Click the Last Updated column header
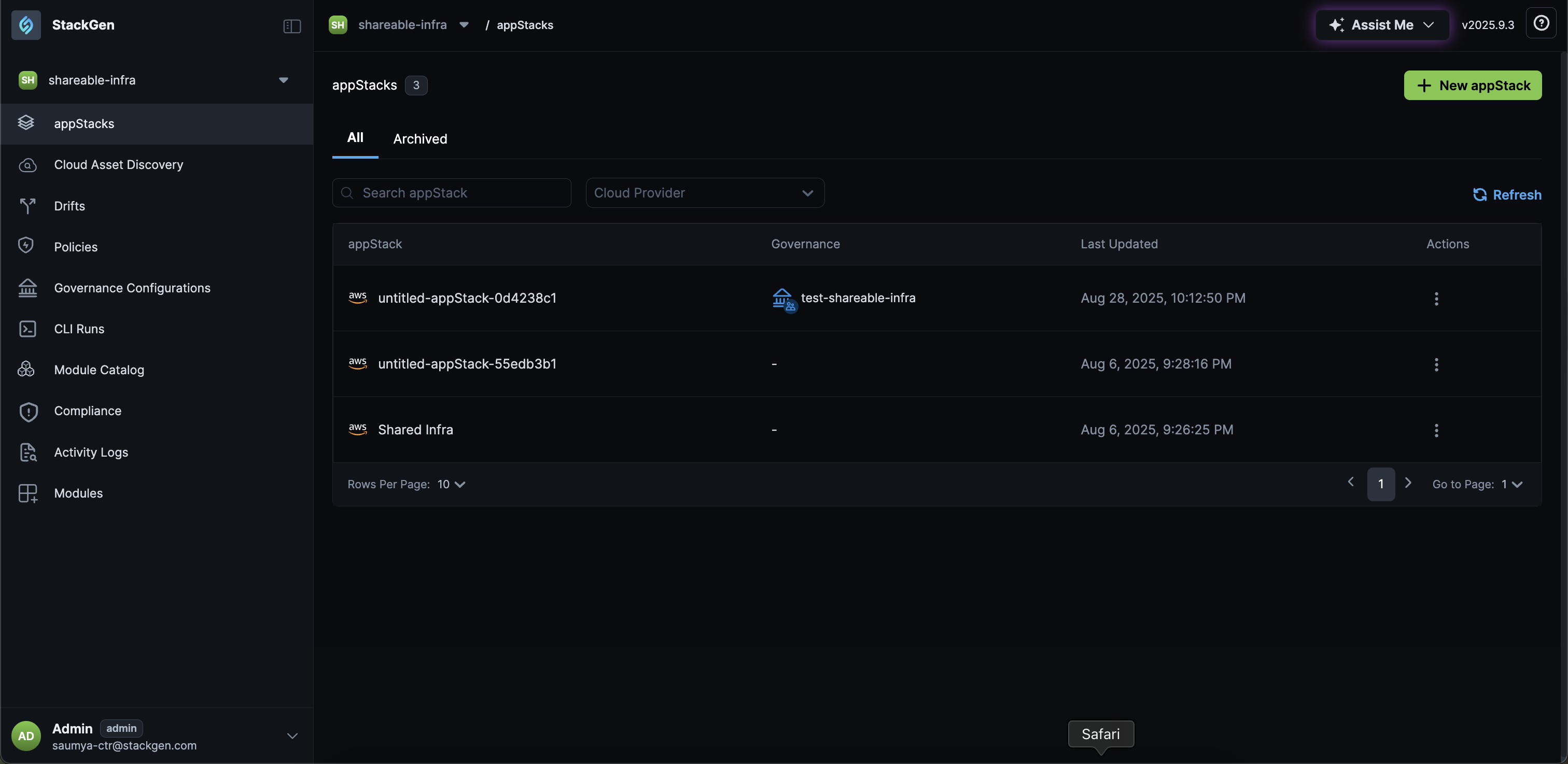The width and height of the screenshot is (1568, 764). point(1119,244)
